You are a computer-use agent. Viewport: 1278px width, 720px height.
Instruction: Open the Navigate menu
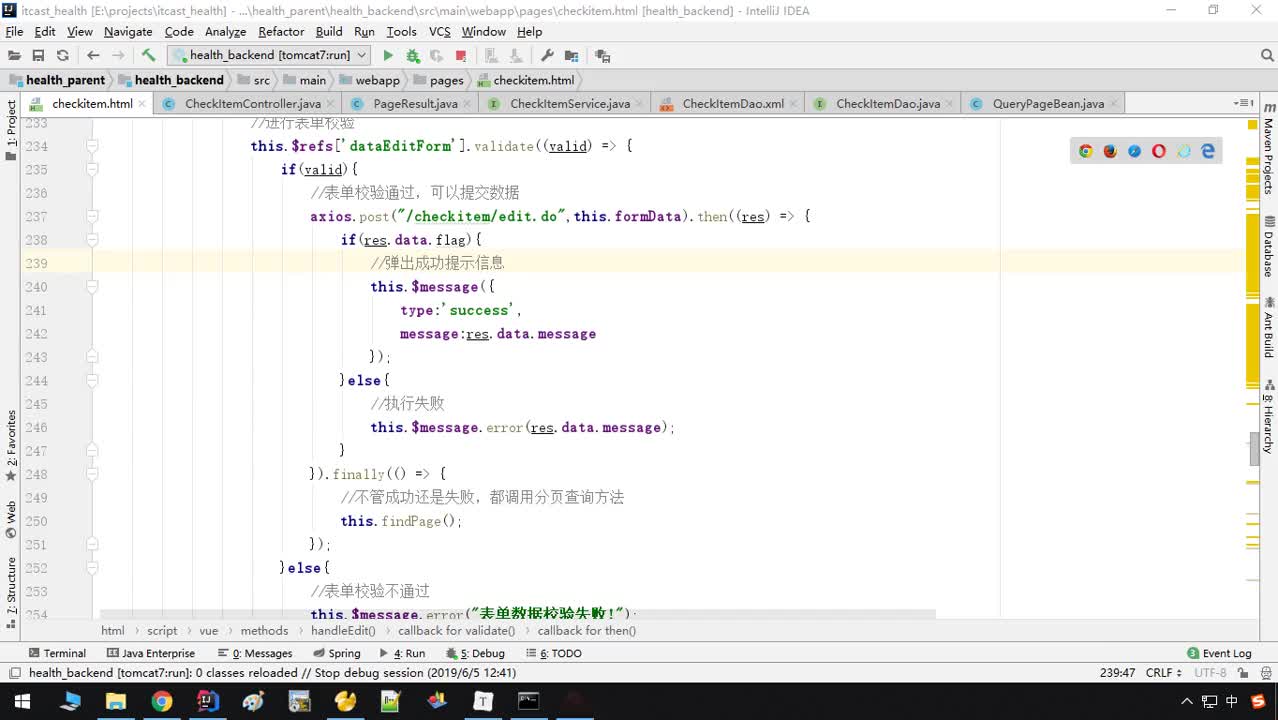click(x=128, y=32)
